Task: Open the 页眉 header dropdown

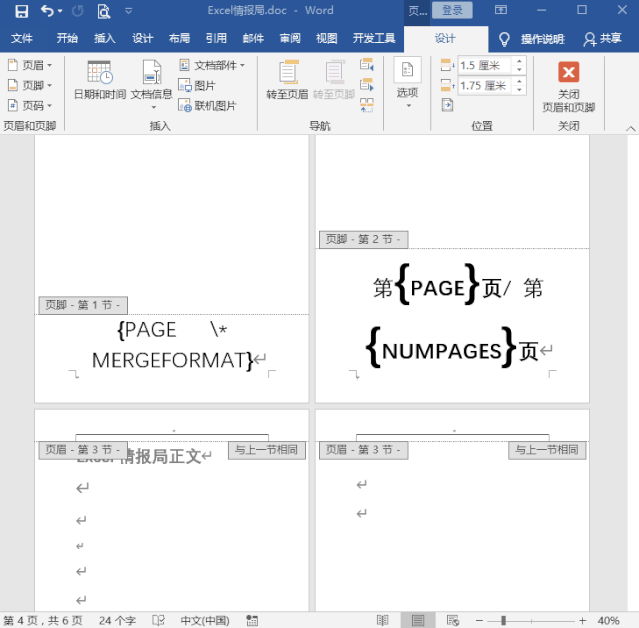Action: click(30, 65)
